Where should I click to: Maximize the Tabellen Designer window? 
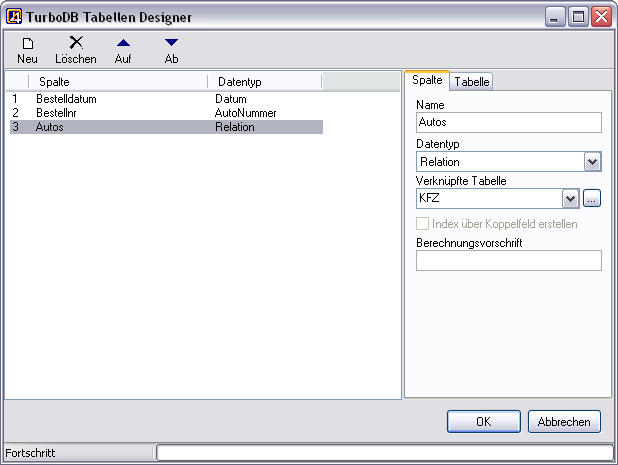tap(578, 17)
